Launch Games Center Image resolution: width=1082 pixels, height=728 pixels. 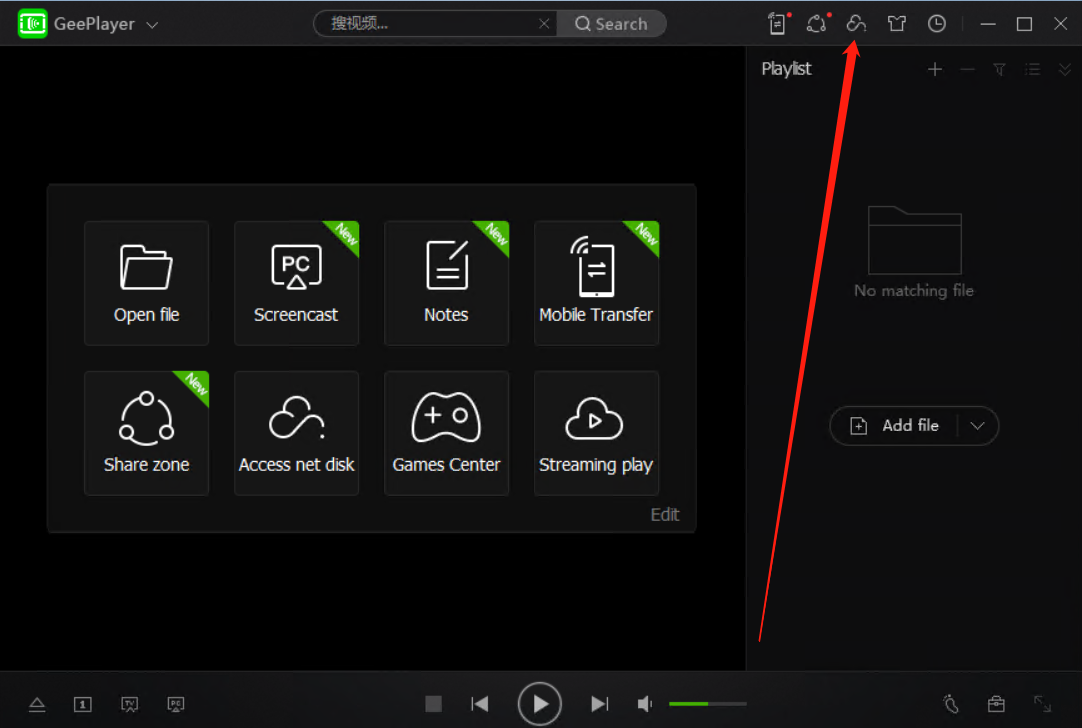446,433
